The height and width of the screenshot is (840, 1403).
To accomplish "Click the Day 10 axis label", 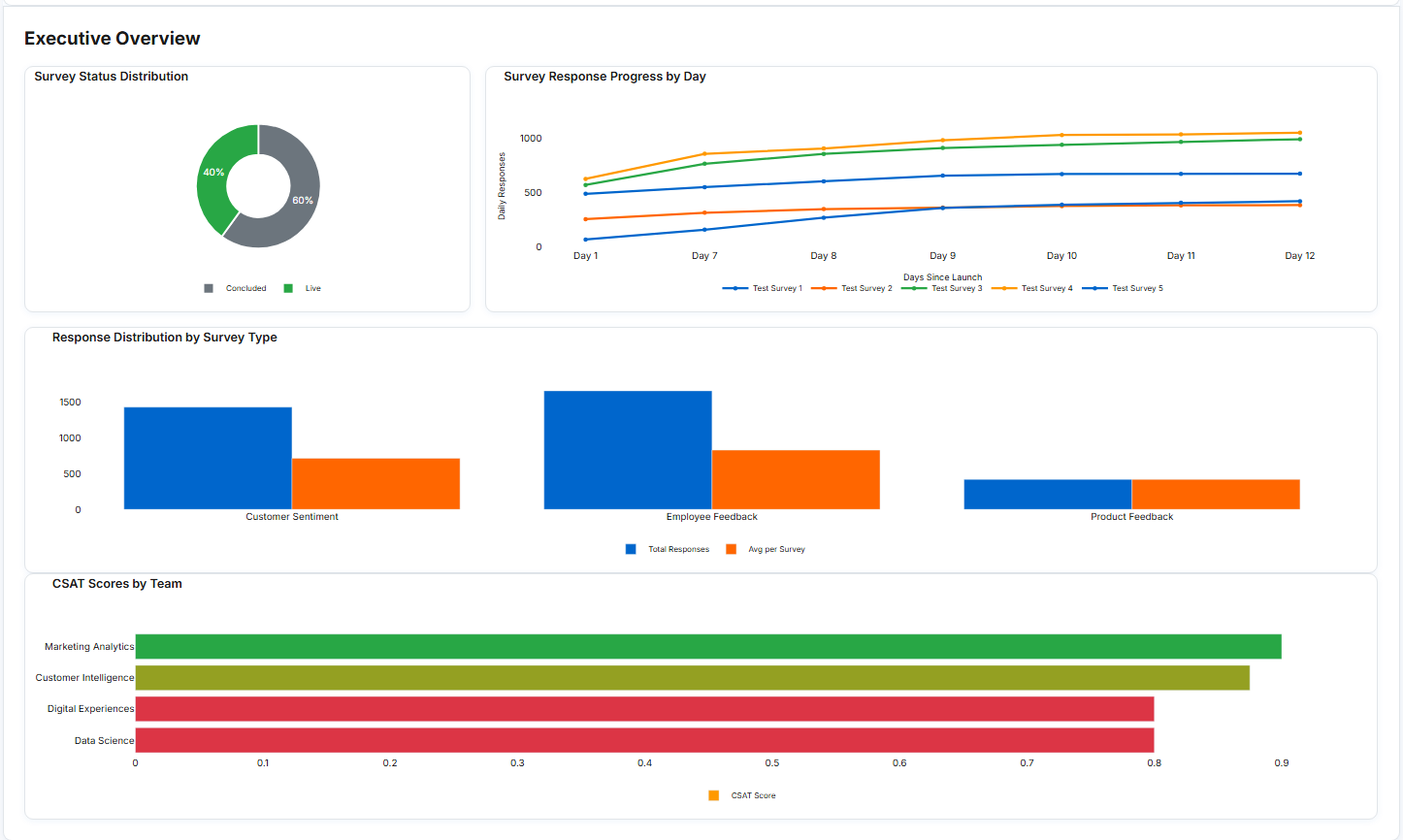I will [1061, 256].
